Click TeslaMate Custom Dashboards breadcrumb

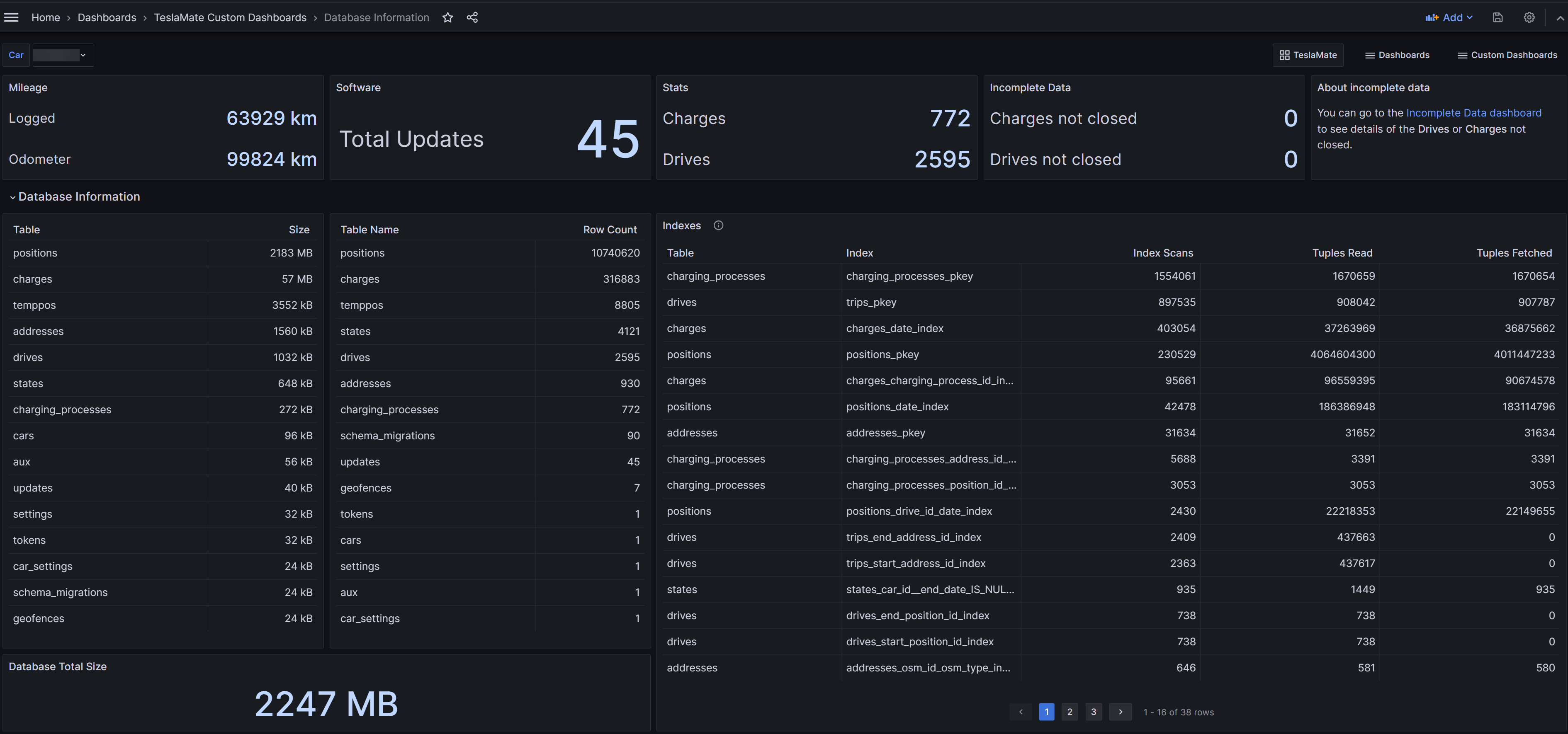point(230,18)
